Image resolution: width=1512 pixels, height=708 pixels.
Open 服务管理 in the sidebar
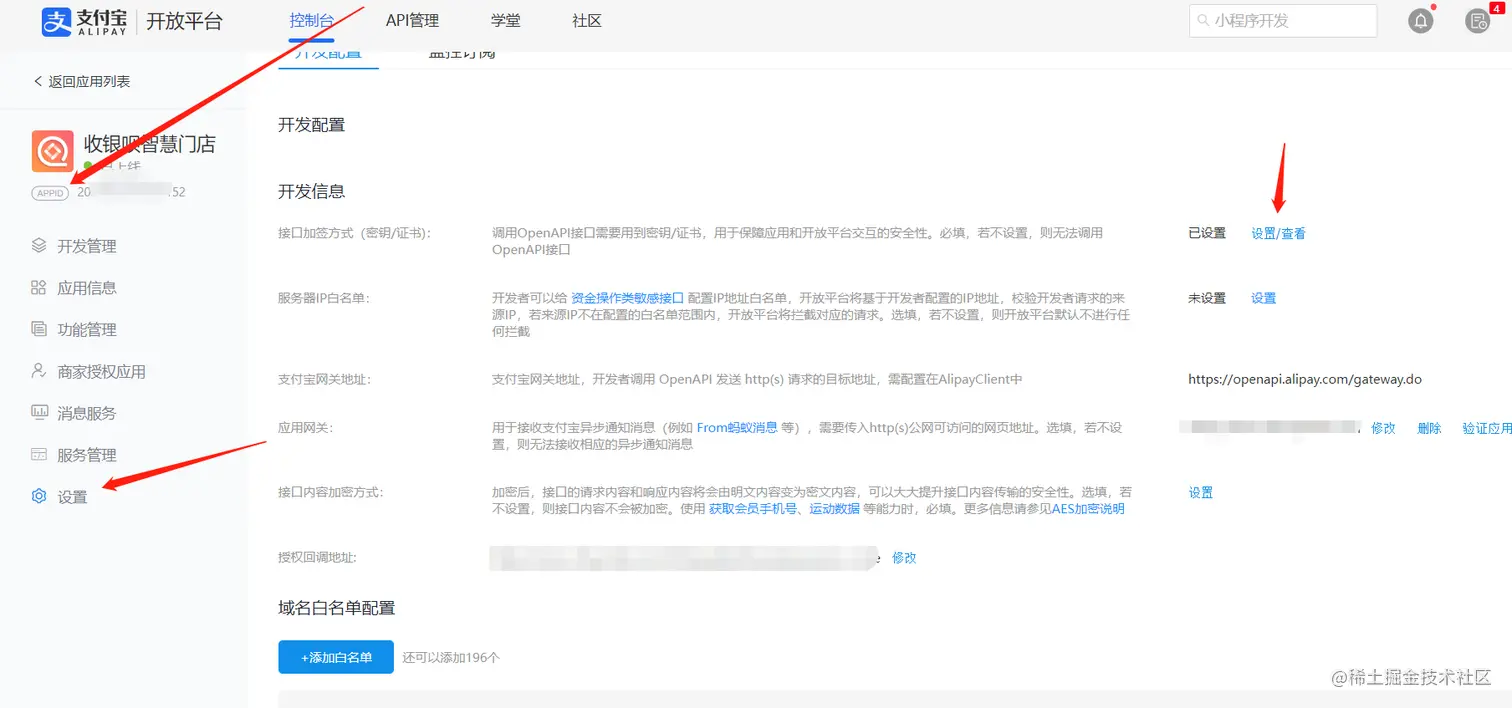87,455
